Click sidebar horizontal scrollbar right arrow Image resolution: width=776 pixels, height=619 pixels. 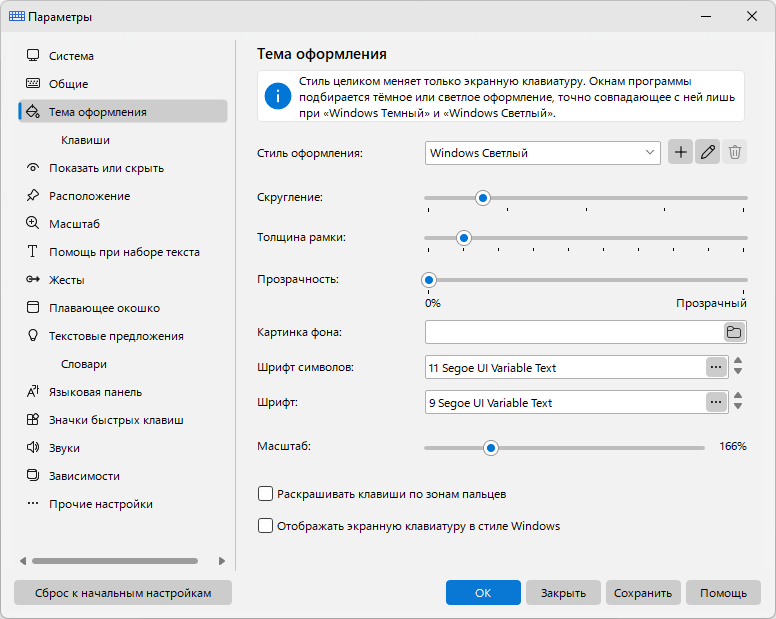click(221, 561)
